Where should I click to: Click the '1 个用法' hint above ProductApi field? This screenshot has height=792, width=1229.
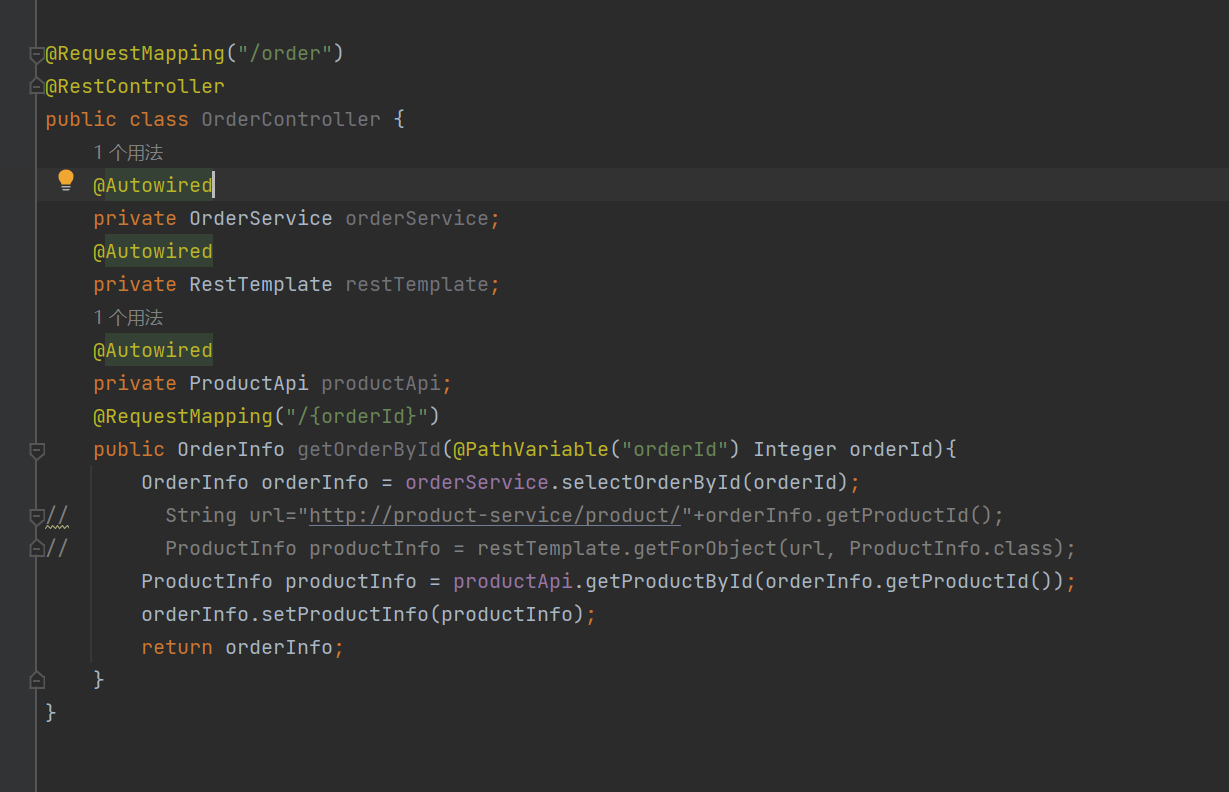[128, 316]
